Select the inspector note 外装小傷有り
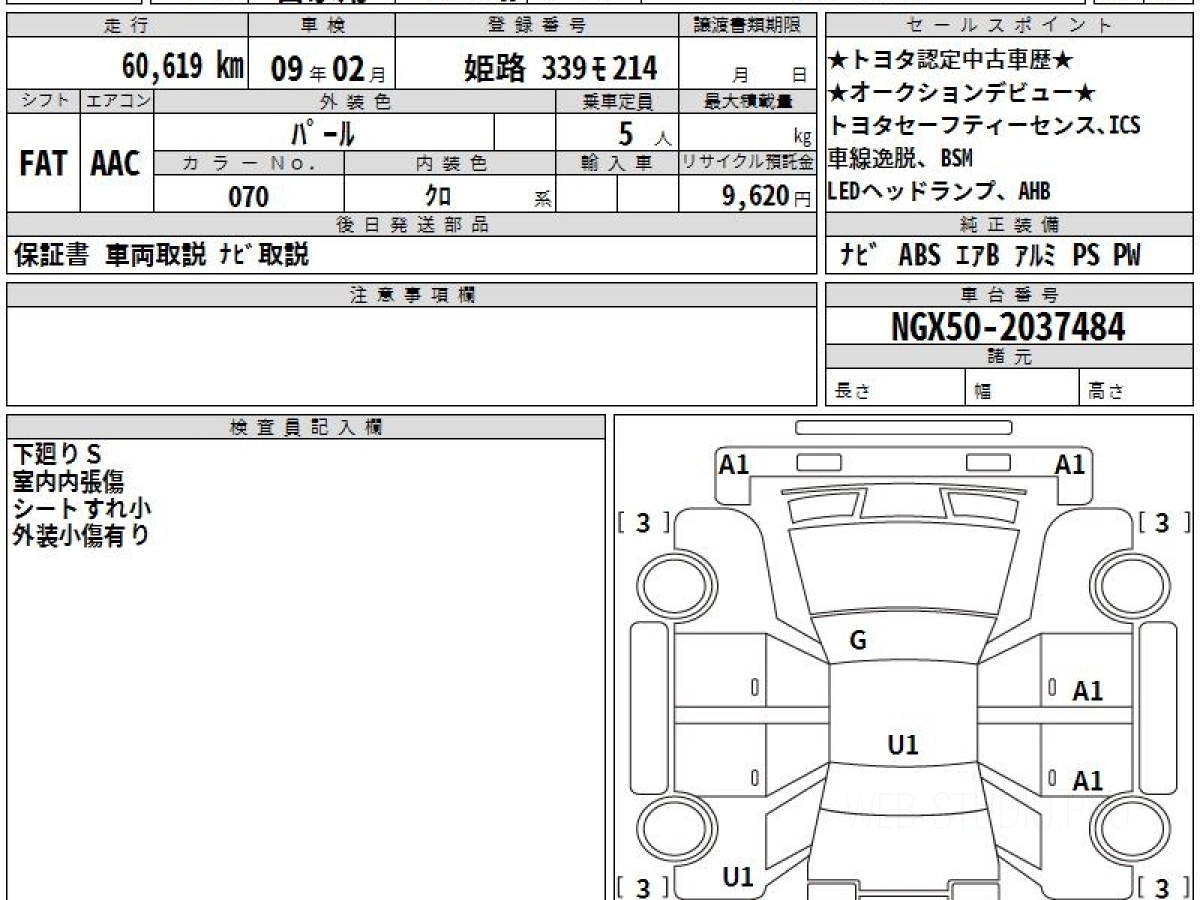The height and width of the screenshot is (900, 1200). (81, 536)
